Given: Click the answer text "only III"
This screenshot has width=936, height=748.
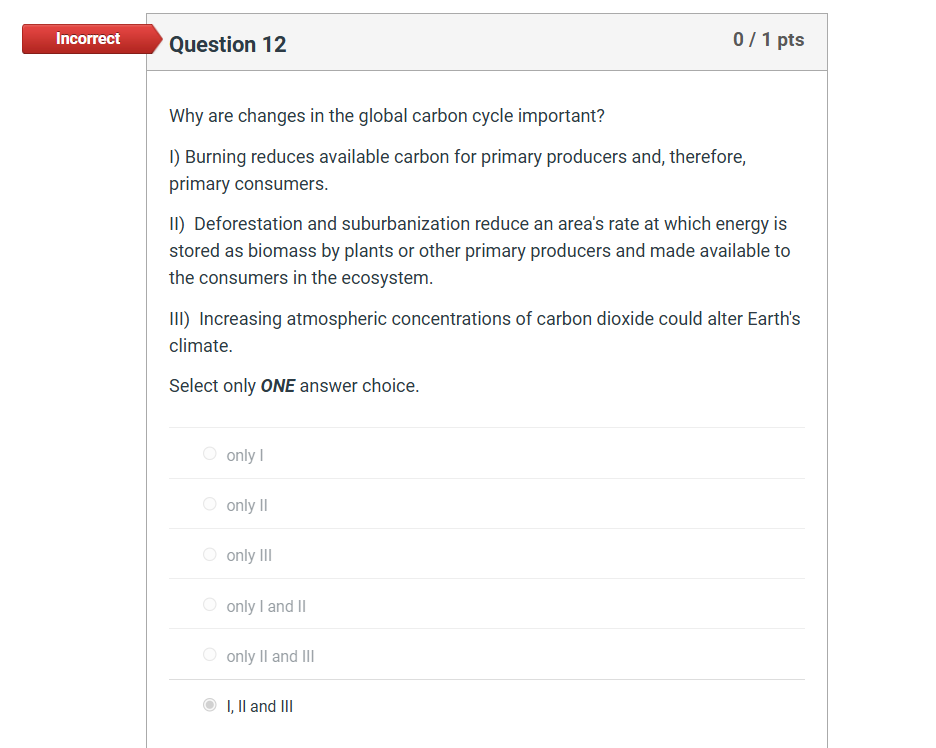Looking at the screenshot, I should pos(249,555).
